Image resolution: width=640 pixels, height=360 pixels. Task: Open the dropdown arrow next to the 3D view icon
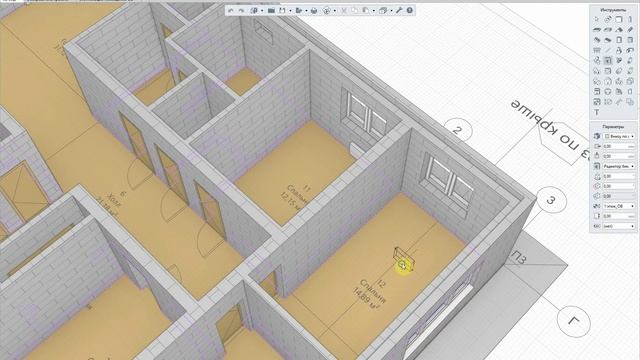335,11
